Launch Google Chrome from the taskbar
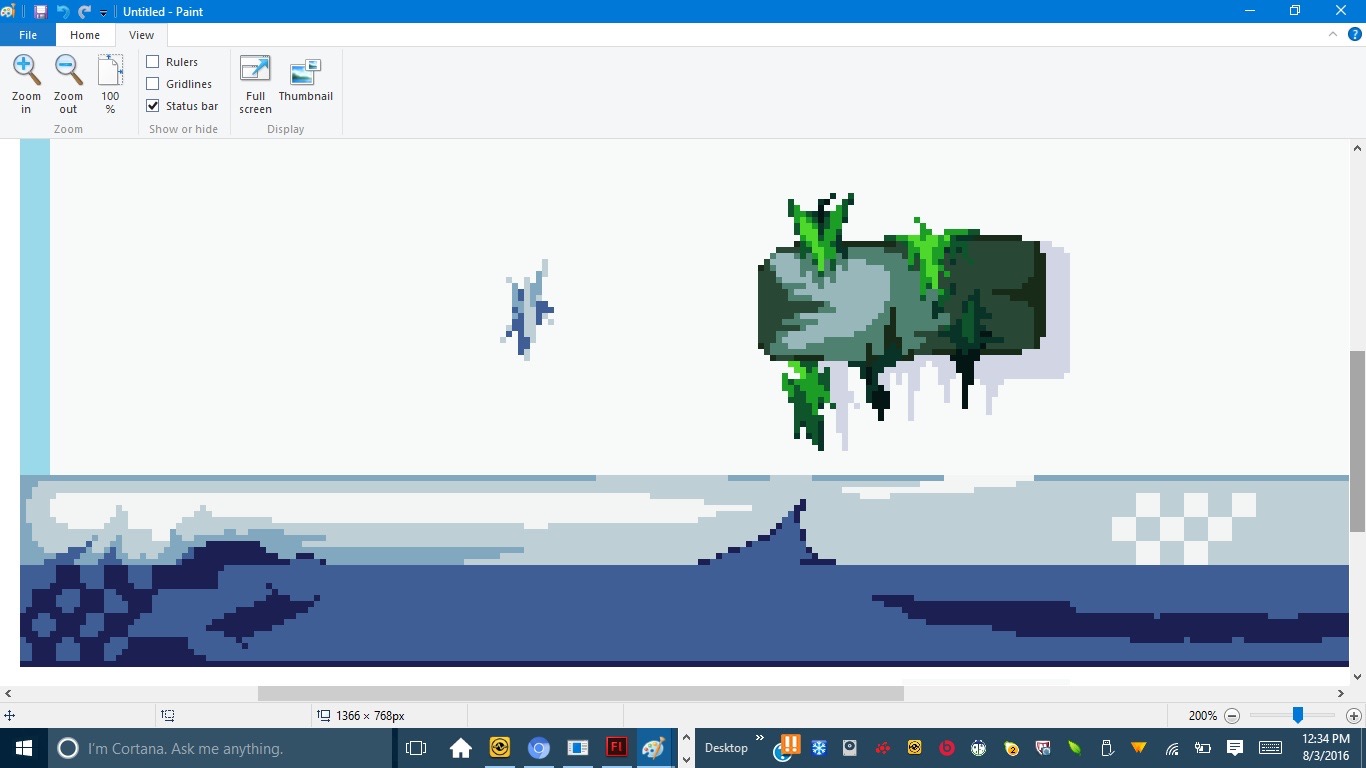Image resolution: width=1366 pixels, height=768 pixels. [539, 748]
